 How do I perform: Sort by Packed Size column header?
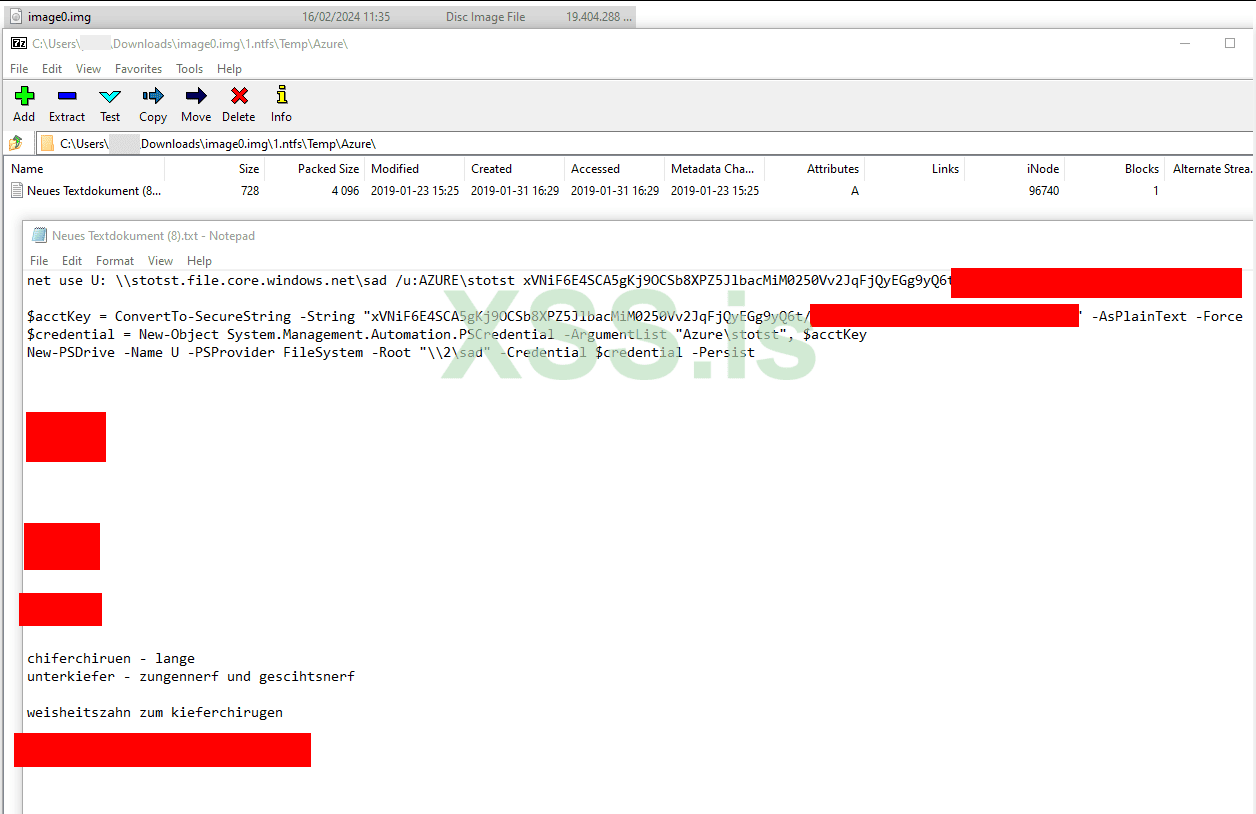(x=314, y=169)
